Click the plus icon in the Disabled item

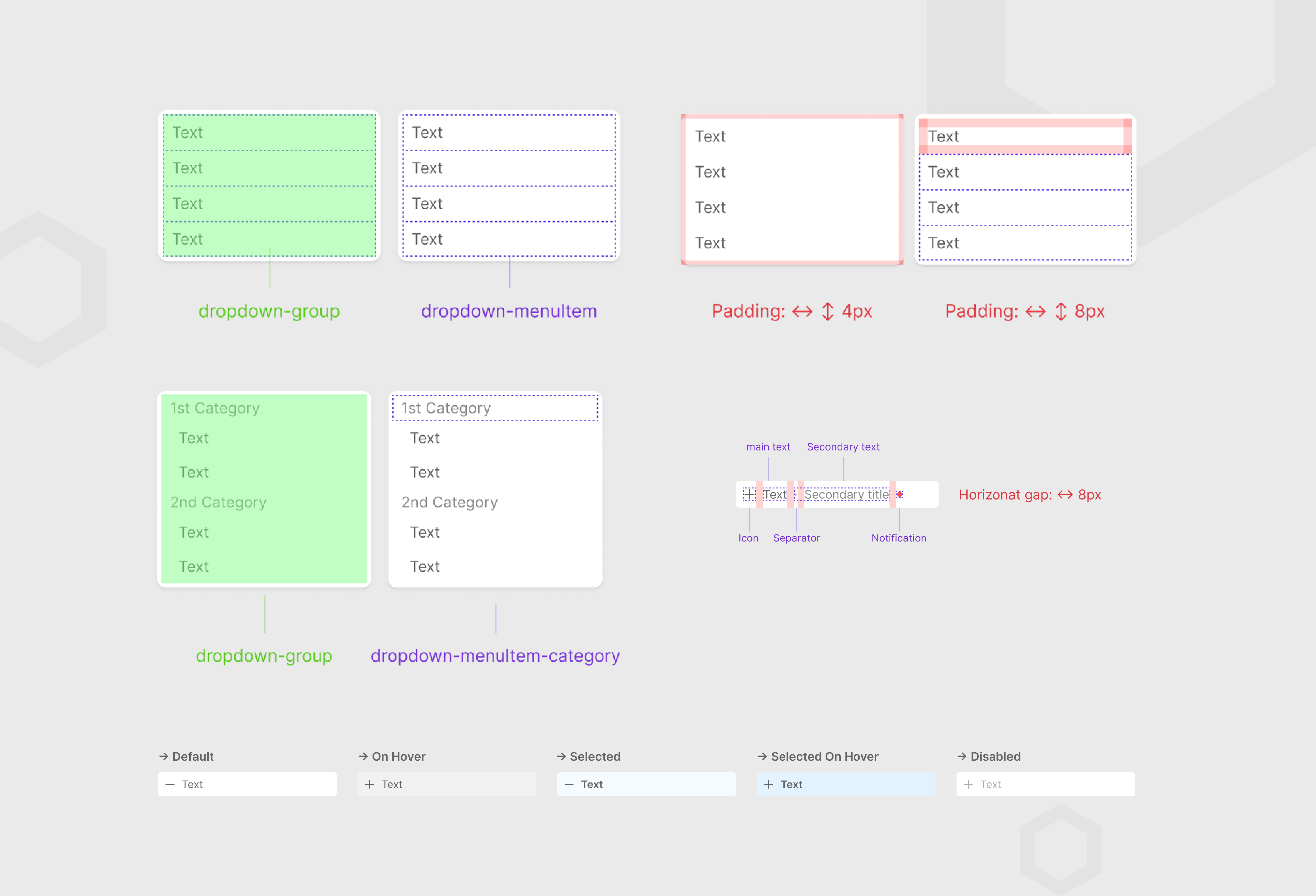tap(968, 785)
